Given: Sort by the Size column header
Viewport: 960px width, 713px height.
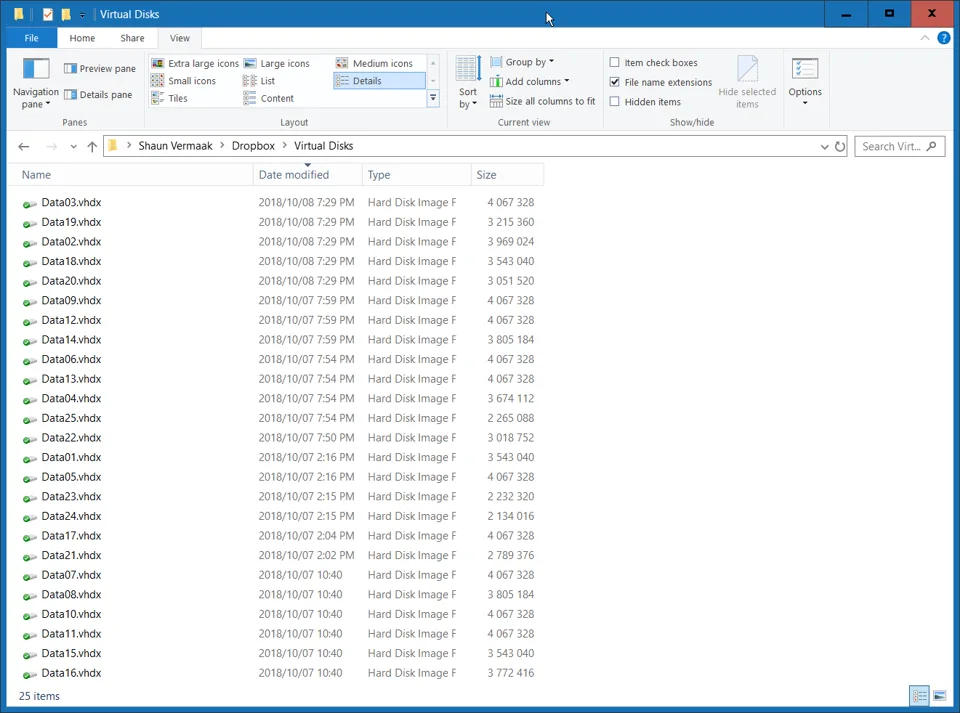Looking at the screenshot, I should (508, 174).
